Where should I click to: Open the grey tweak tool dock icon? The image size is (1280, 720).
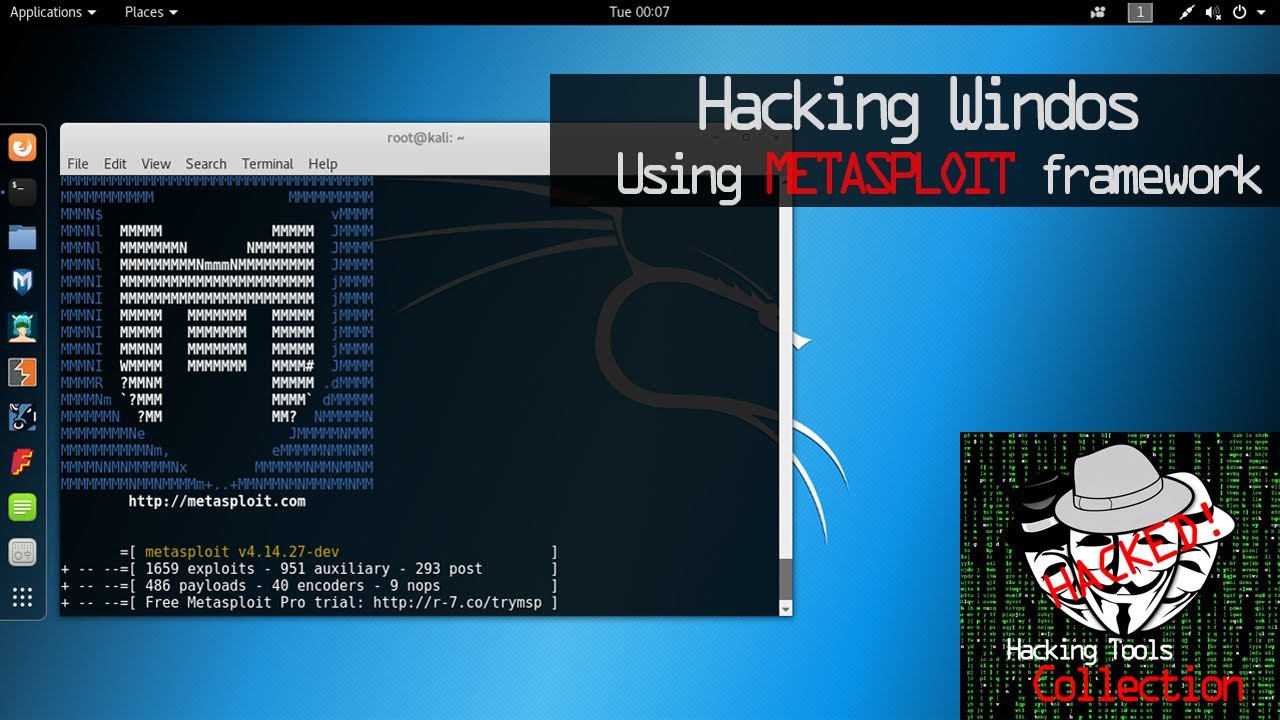(x=22, y=552)
